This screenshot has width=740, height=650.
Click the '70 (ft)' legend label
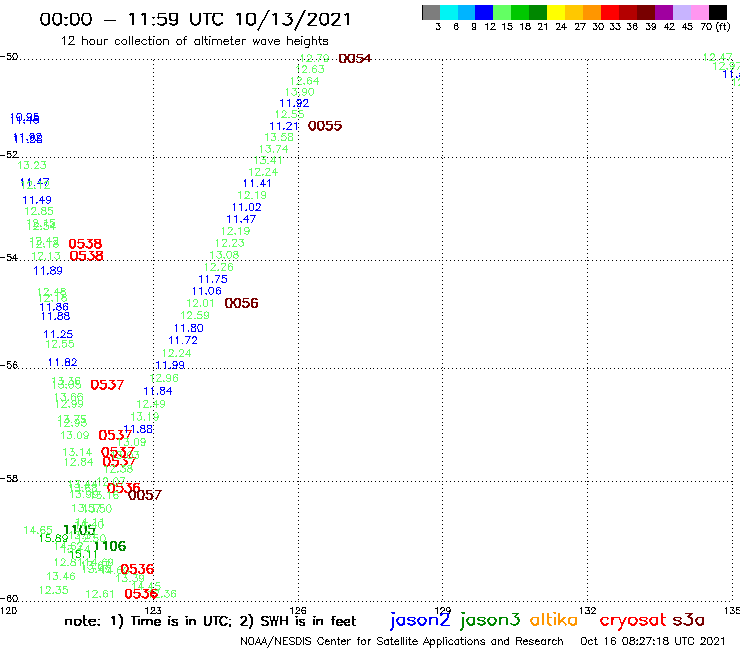(715, 27)
